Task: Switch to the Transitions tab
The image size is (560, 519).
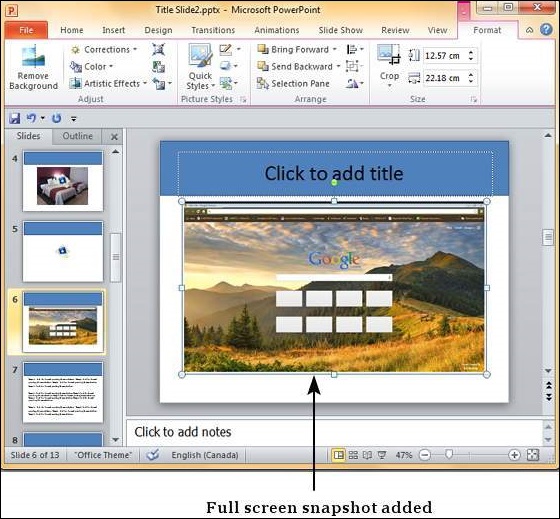Action: (213, 30)
